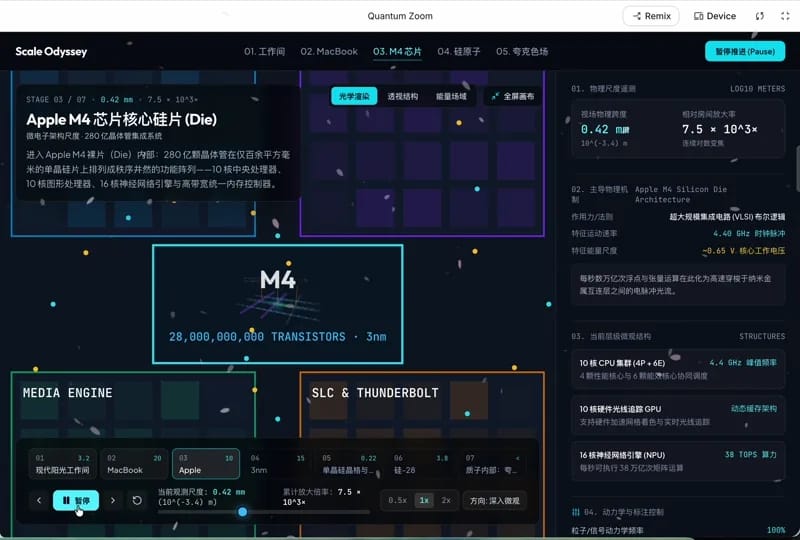Click the 暂停推进 (Pause) button
The height and width of the screenshot is (540, 800).
pyautogui.click(x=745, y=52)
